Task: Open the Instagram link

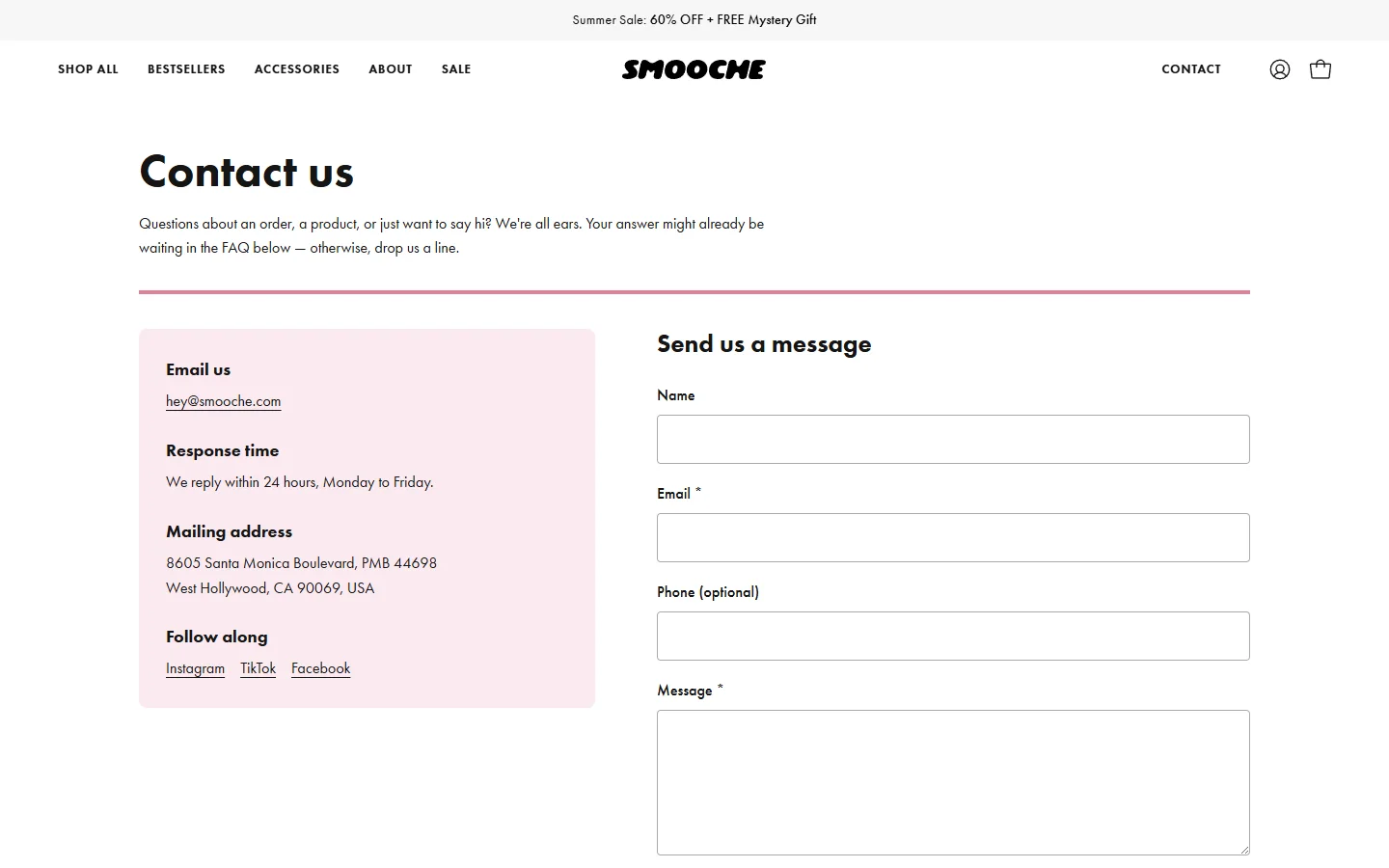Action: pyautogui.click(x=195, y=668)
